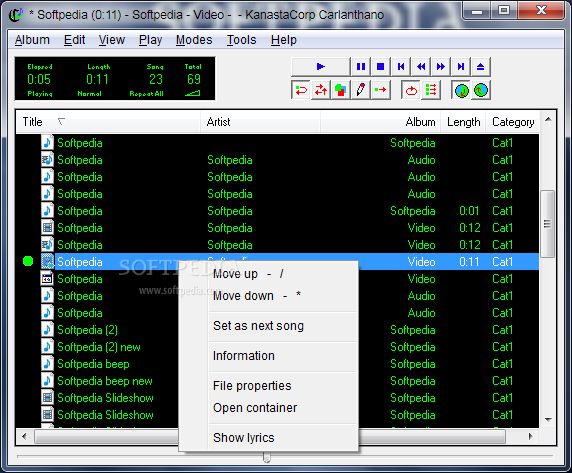Toggle the red loop repeat button
Screen dimensions: 572x473
[x=411, y=90]
